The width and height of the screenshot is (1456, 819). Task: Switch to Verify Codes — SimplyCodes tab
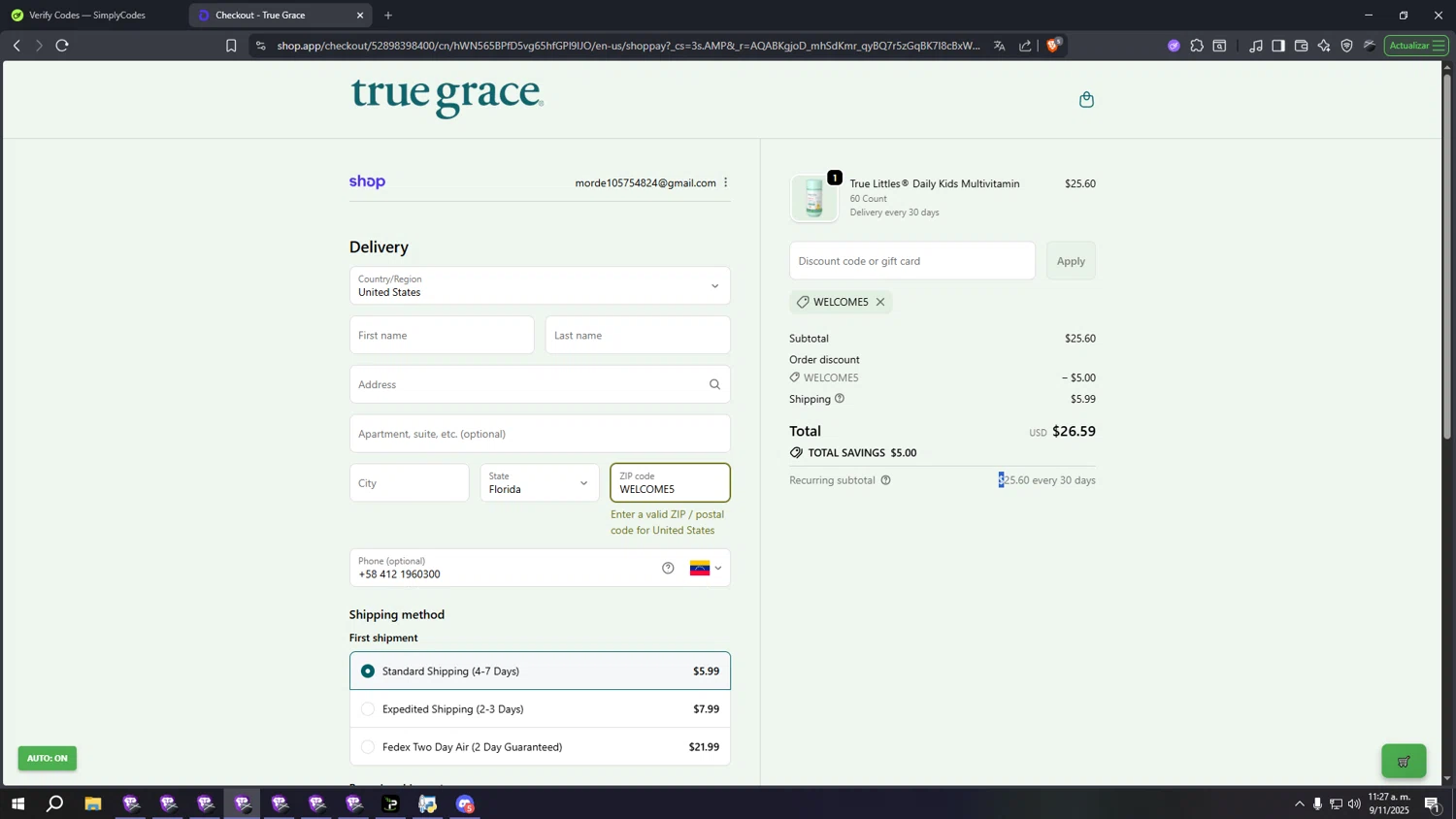tap(87, 16)
